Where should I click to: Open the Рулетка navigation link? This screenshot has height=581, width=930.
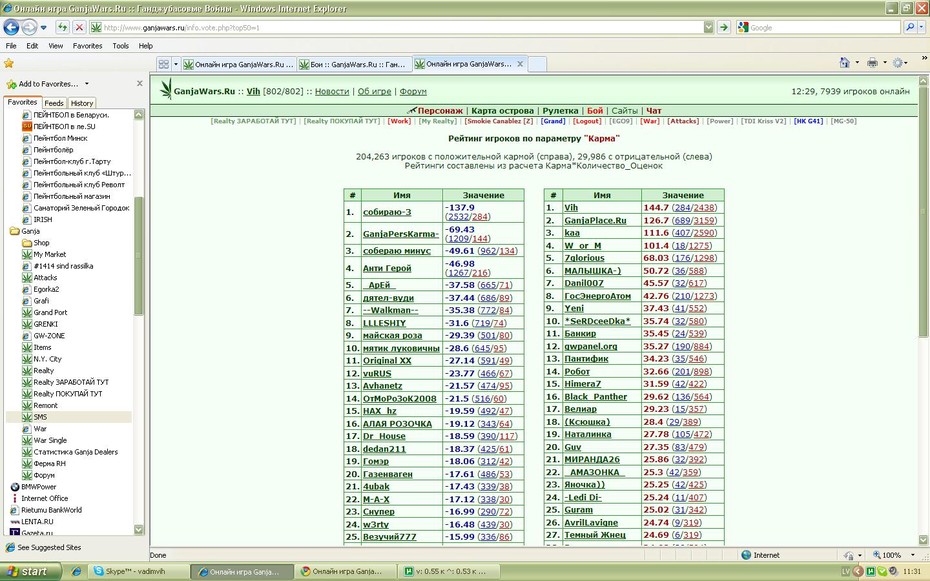(x=560, y=111)
